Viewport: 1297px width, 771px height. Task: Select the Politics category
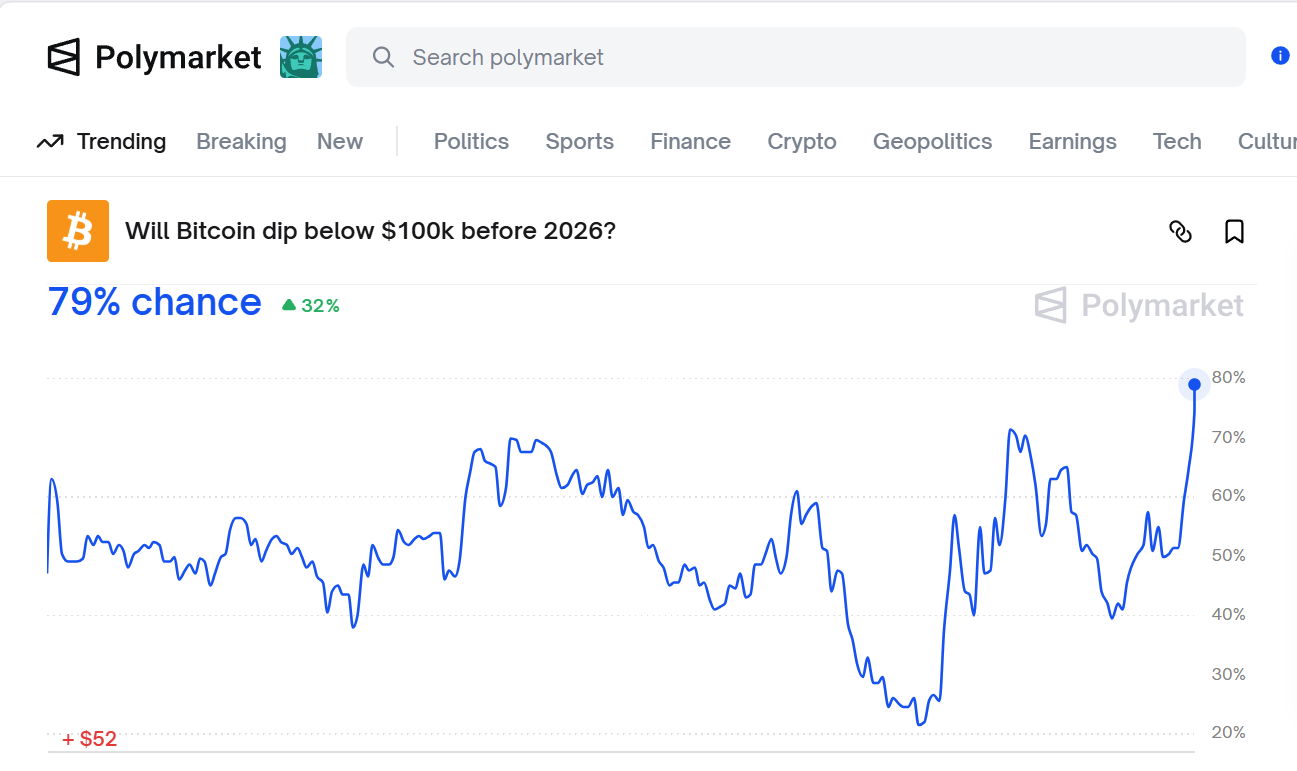point(471,142)
